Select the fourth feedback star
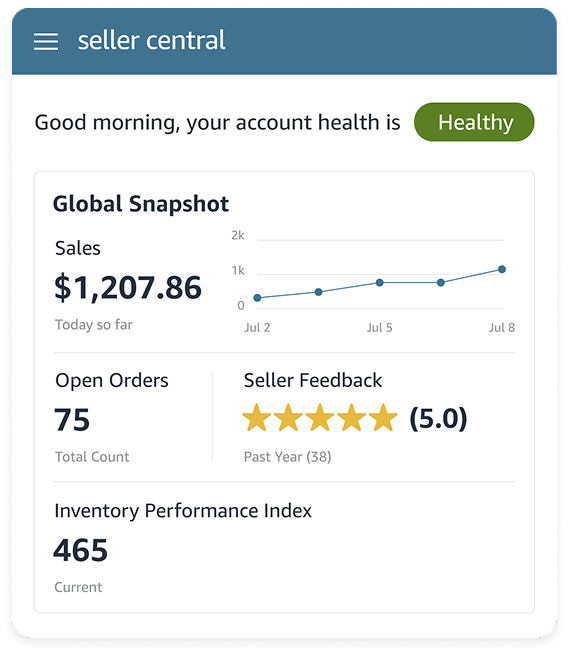Screen dimensions: 569x654 pos(352,418)
